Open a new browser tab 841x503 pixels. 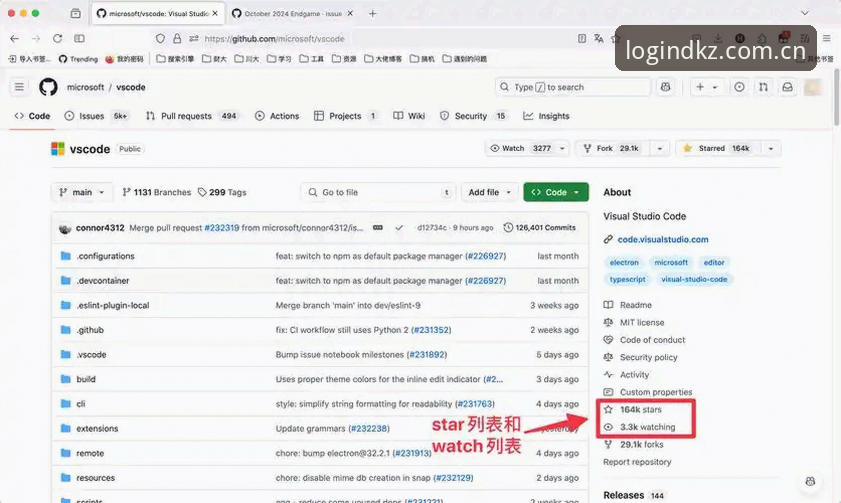tap(372, 13)
